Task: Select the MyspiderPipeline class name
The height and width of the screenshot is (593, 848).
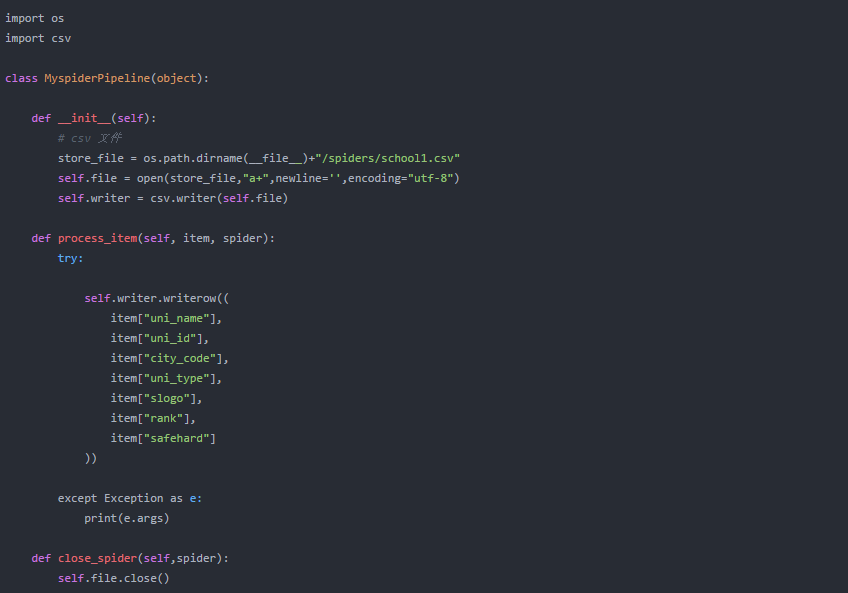Action: [97, 78]
